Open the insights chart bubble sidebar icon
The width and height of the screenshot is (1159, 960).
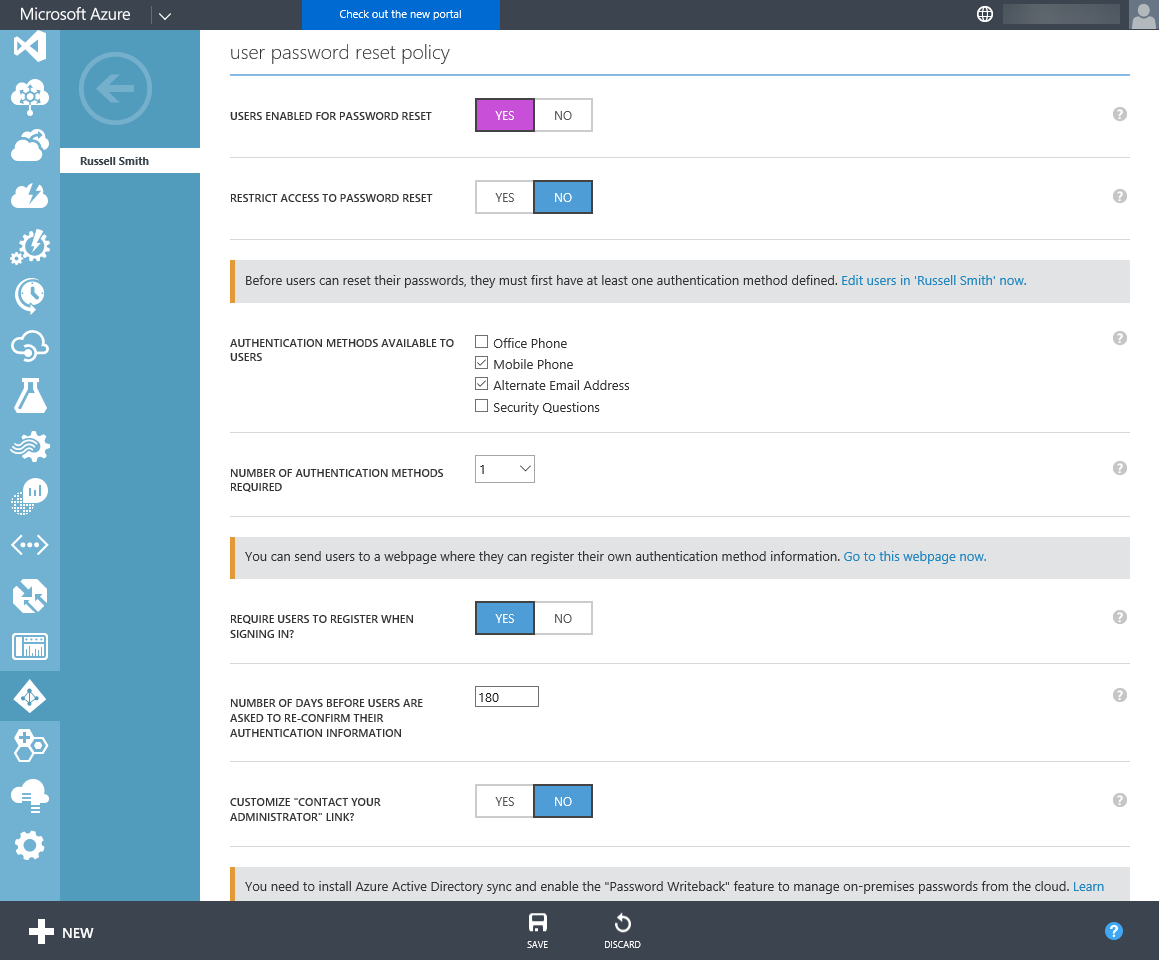30,495
